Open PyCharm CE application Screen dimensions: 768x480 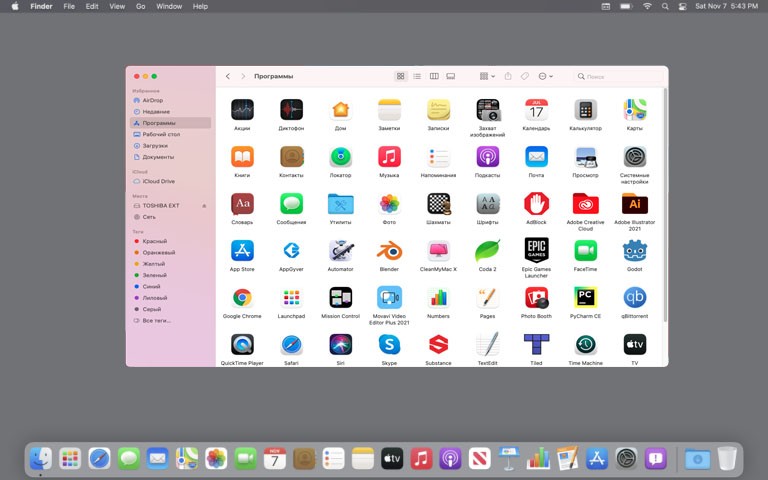tap(585, 297)
